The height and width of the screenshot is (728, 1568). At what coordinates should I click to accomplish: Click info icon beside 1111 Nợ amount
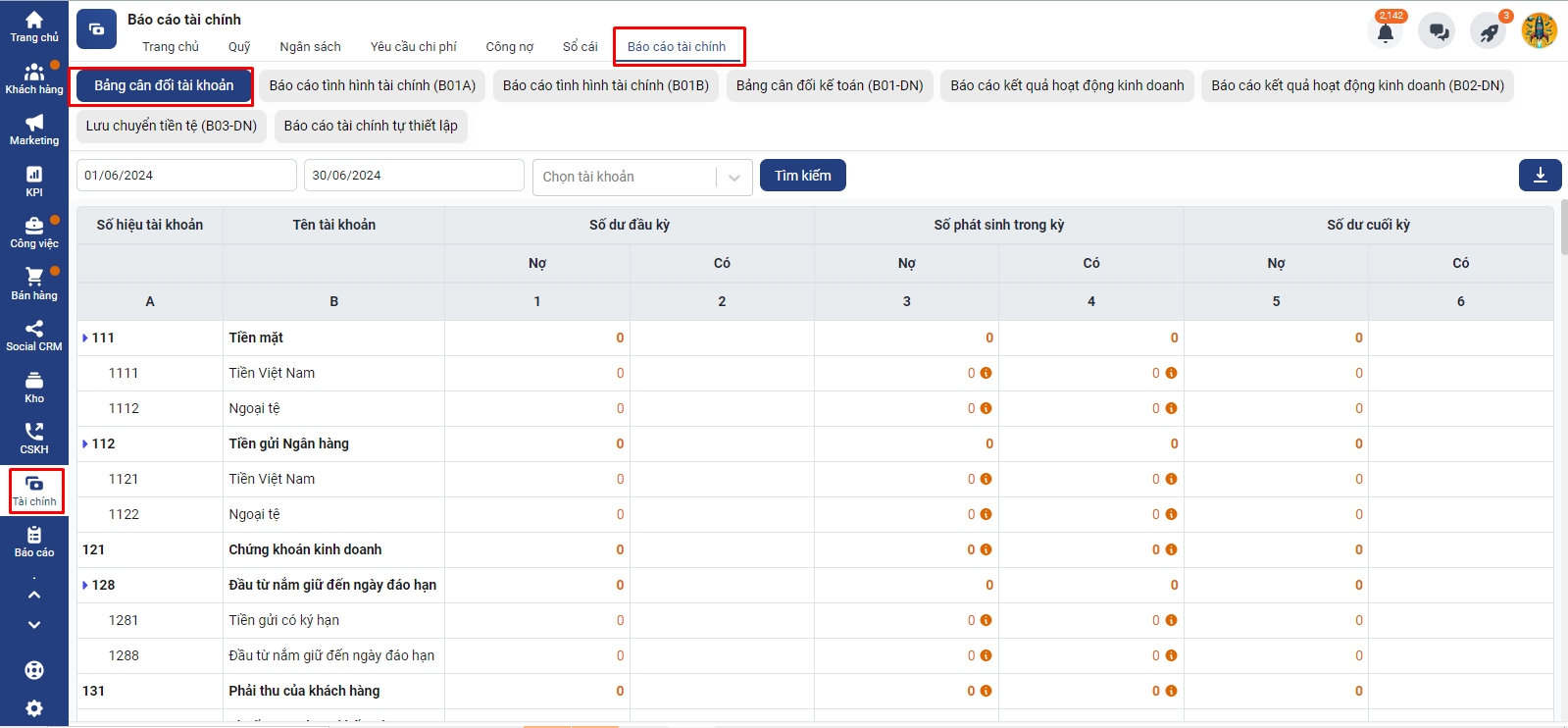click(986, 374)
